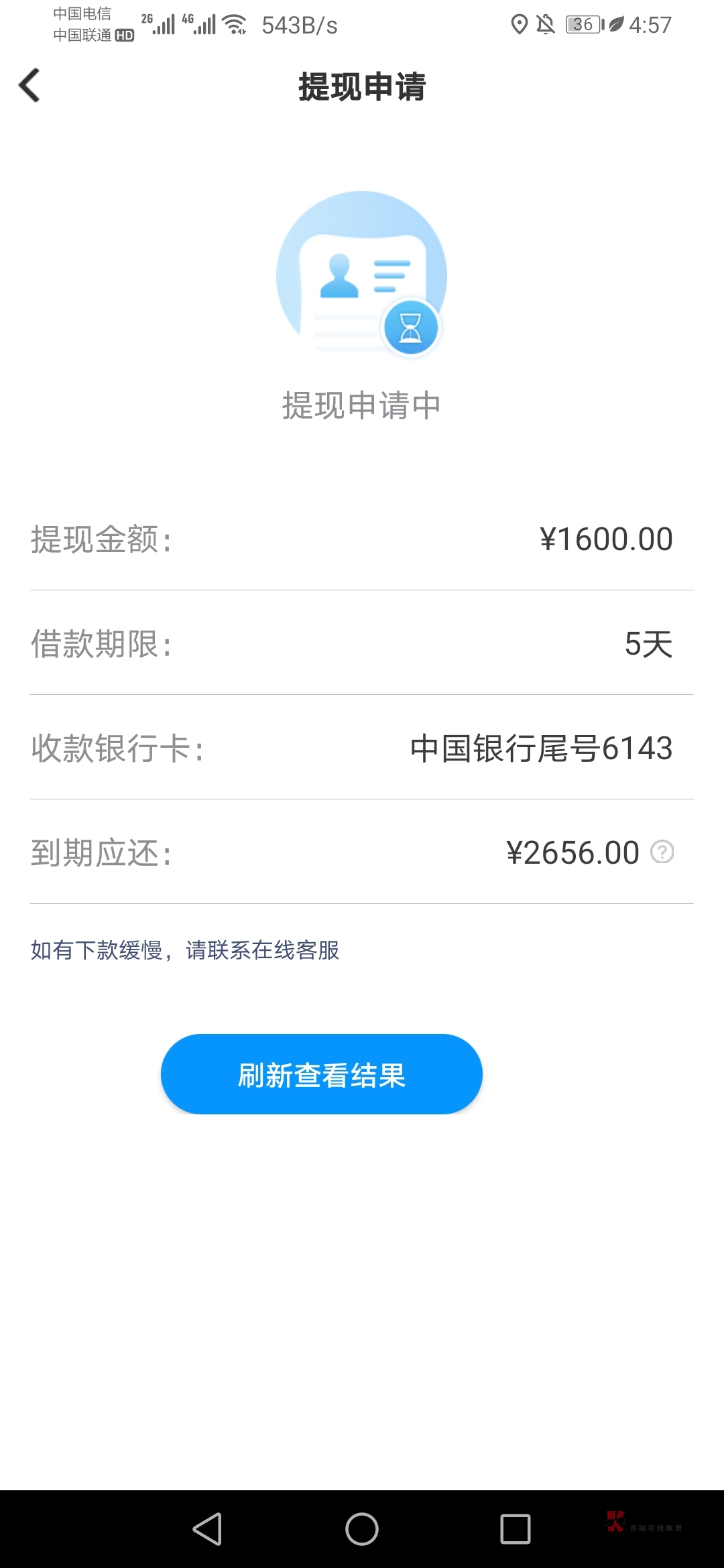Tap the 4:57 clock in status bar

click(650, 25)
